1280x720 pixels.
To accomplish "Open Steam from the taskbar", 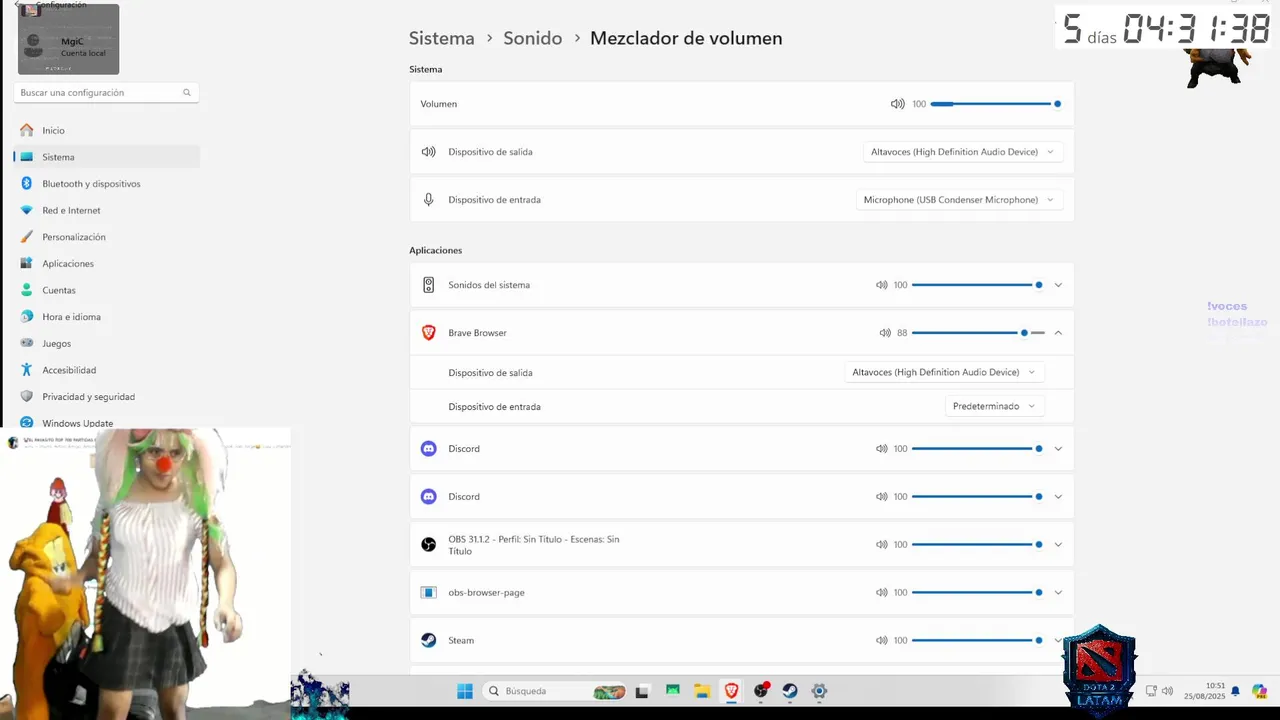I will tap(790, 691).
